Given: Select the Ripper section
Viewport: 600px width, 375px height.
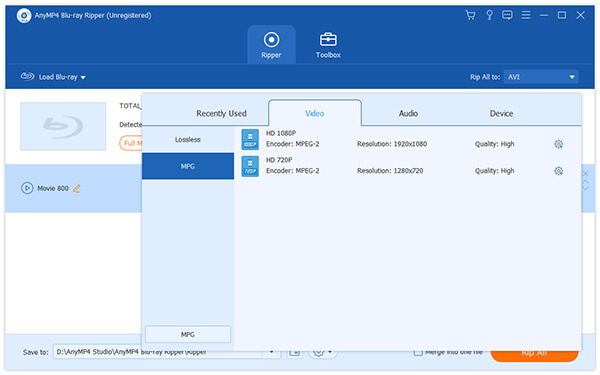Looking at the screenshot, I should point(271,45).
